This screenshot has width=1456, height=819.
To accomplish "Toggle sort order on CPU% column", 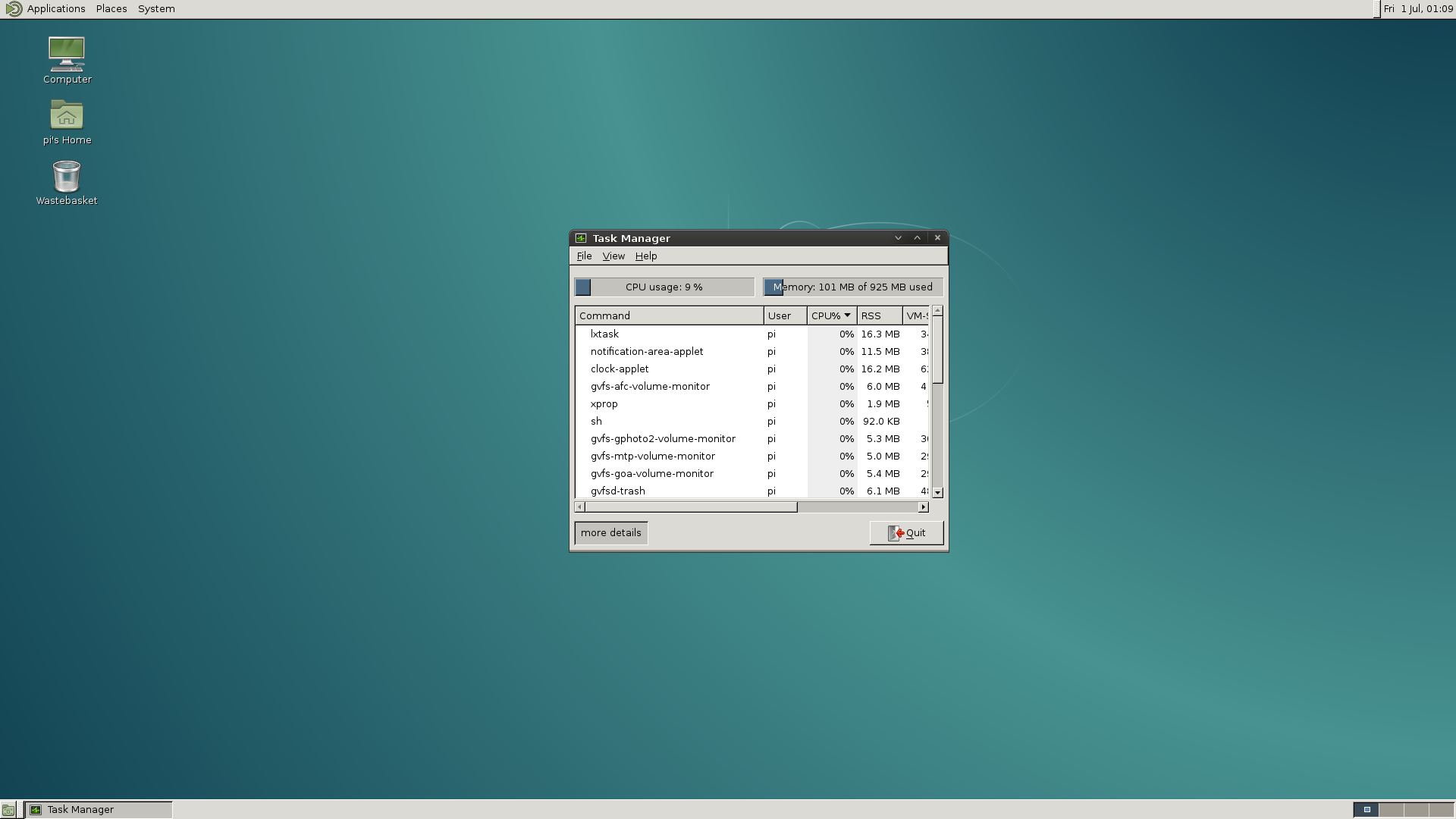I will point(832,315).
